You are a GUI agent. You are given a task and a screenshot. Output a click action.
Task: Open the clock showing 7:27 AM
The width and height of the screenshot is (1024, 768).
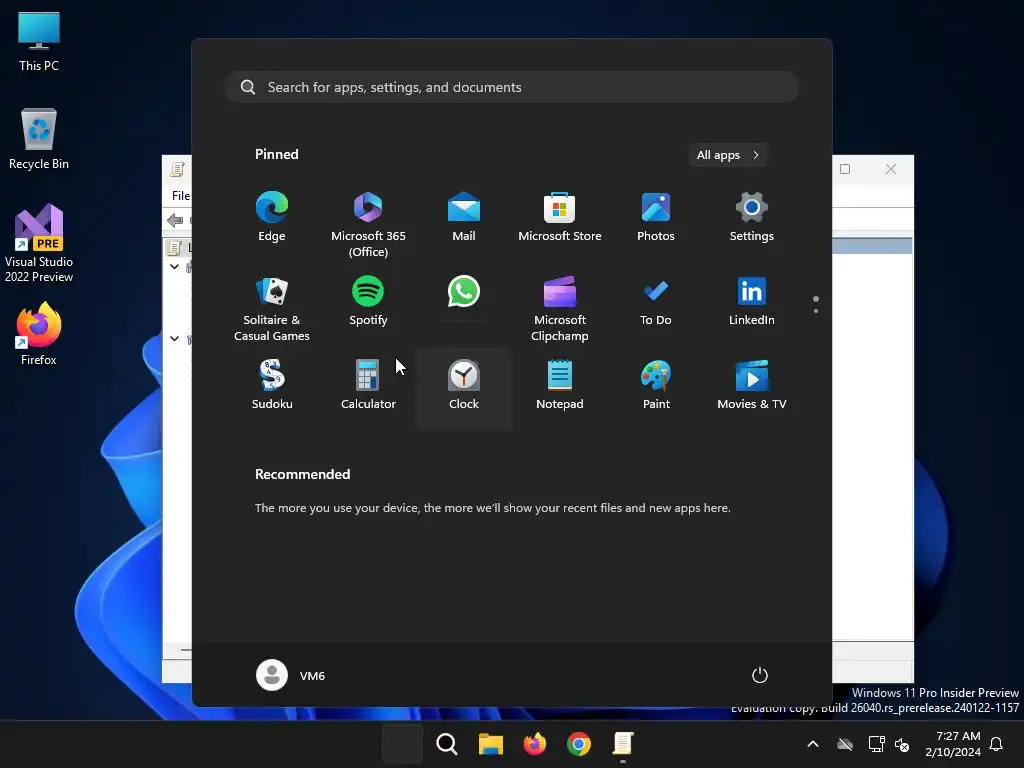click(953, 744)
